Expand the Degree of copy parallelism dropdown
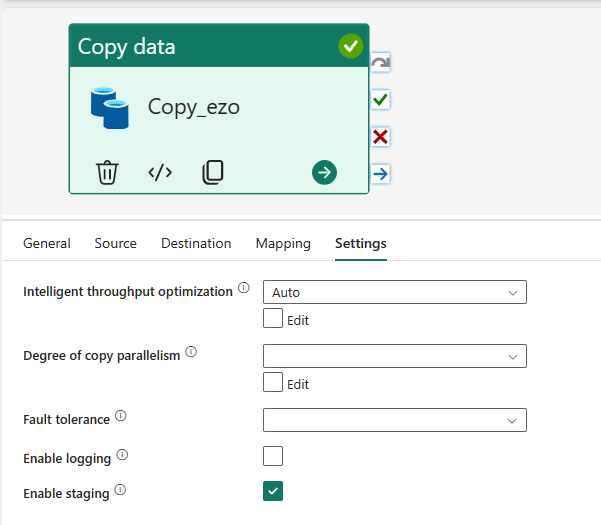Screen dimensions: 601x525 394,356
